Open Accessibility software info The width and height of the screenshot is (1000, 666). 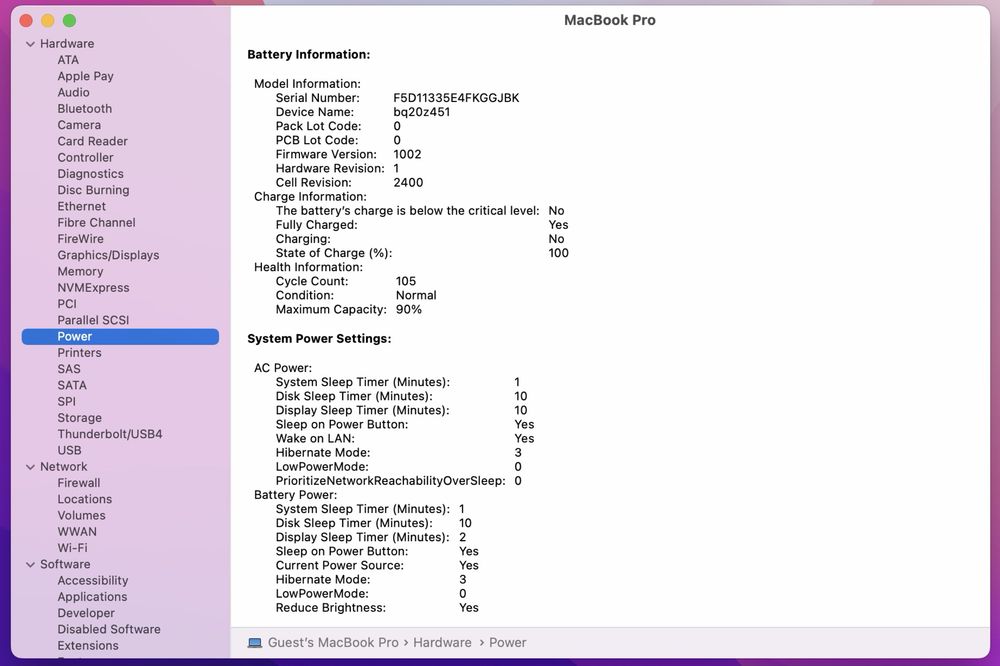[93, 581]
